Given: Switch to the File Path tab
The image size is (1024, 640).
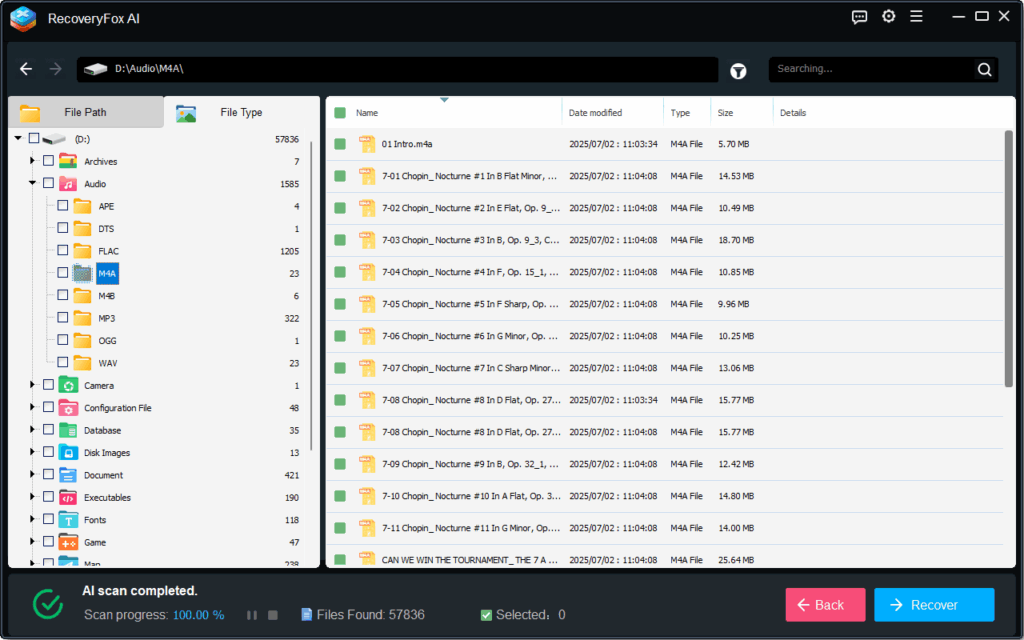Looking at the screenshot, I should click(x=86, y=112).
